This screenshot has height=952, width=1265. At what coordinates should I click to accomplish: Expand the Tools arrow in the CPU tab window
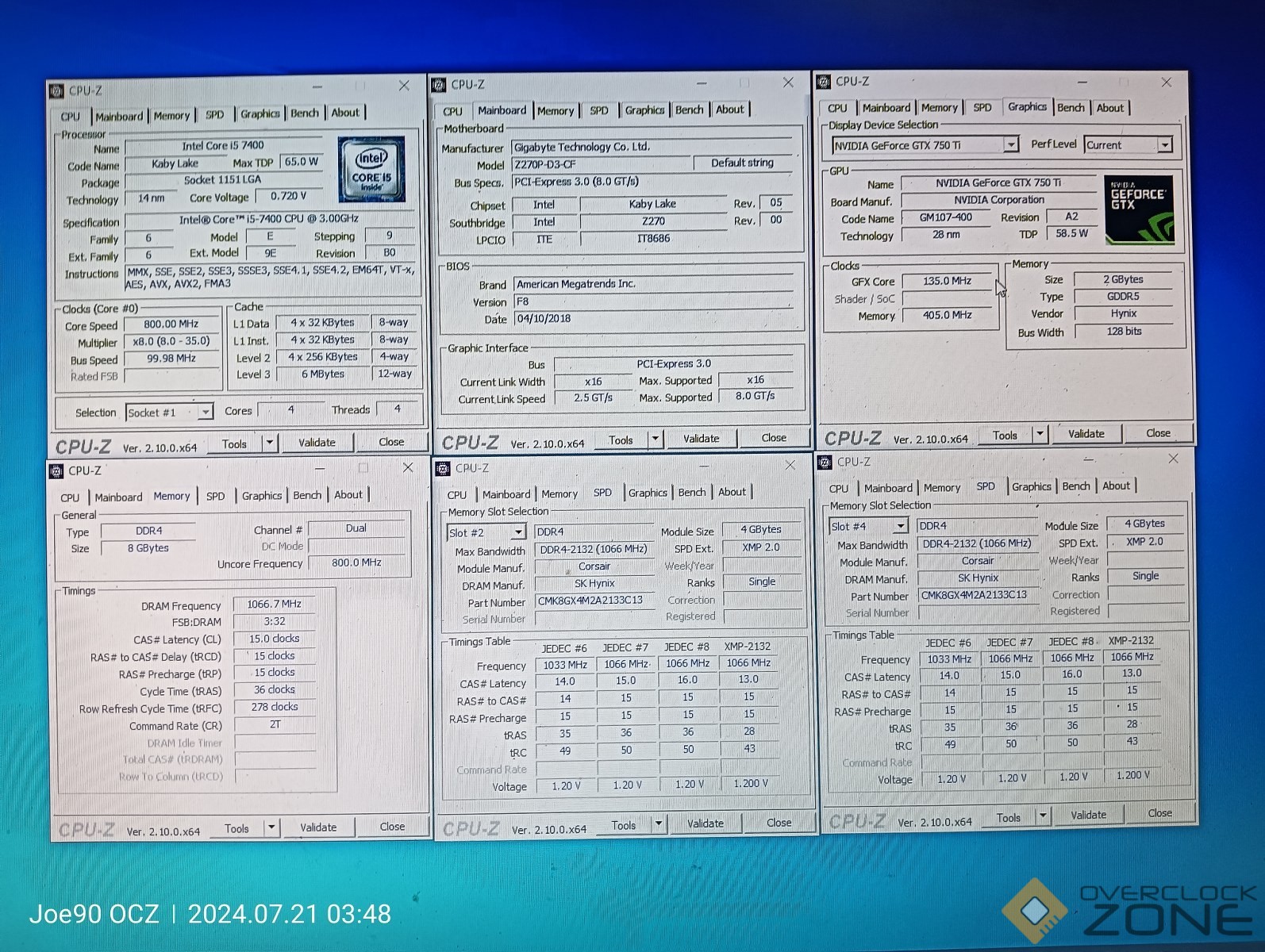pyautogui.click(x=270, y=443)
